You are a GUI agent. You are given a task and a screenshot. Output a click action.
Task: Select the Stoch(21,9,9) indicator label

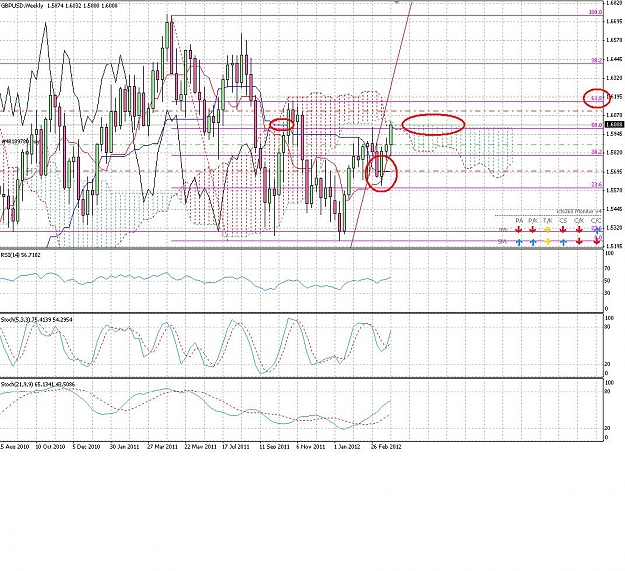tap(37, 384)
